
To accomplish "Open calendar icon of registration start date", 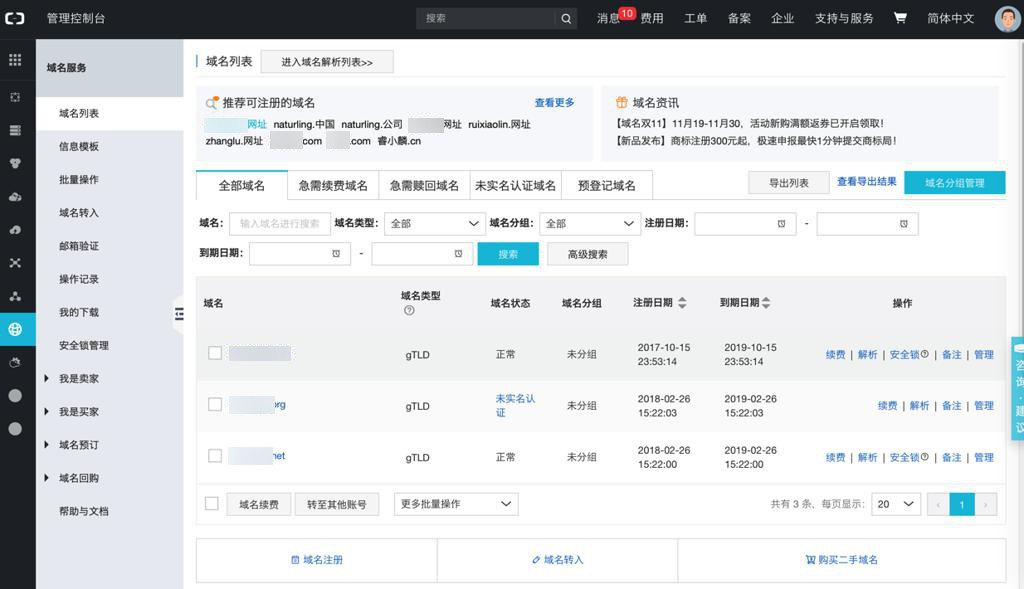I will [781, 224].
